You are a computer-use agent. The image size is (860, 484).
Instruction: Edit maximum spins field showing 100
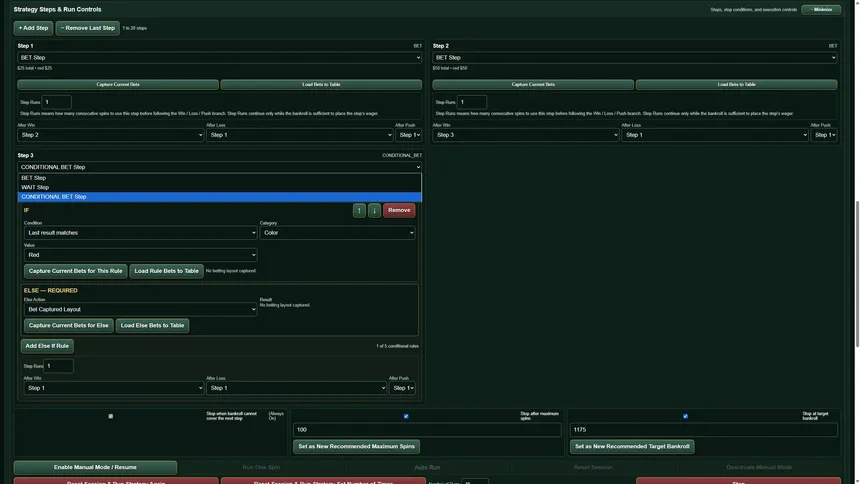point(427,430)
